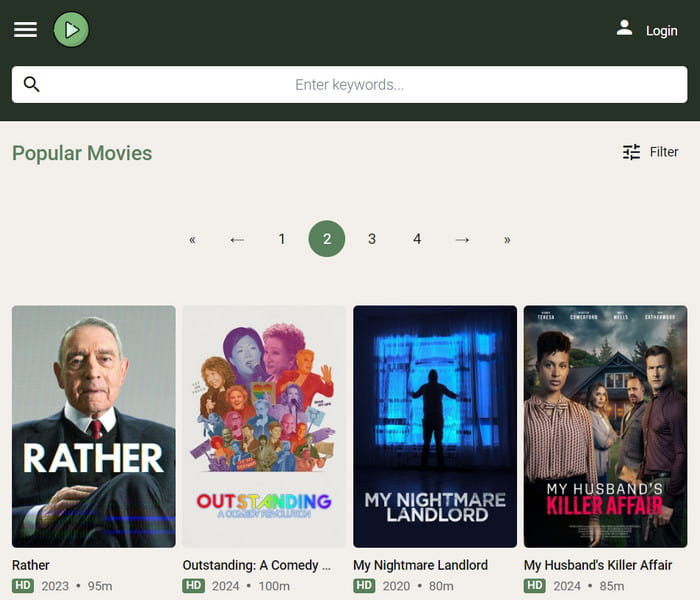The image size is (700, 600).
Task: Click the HD badge under Rather
Action: point(23,586)
